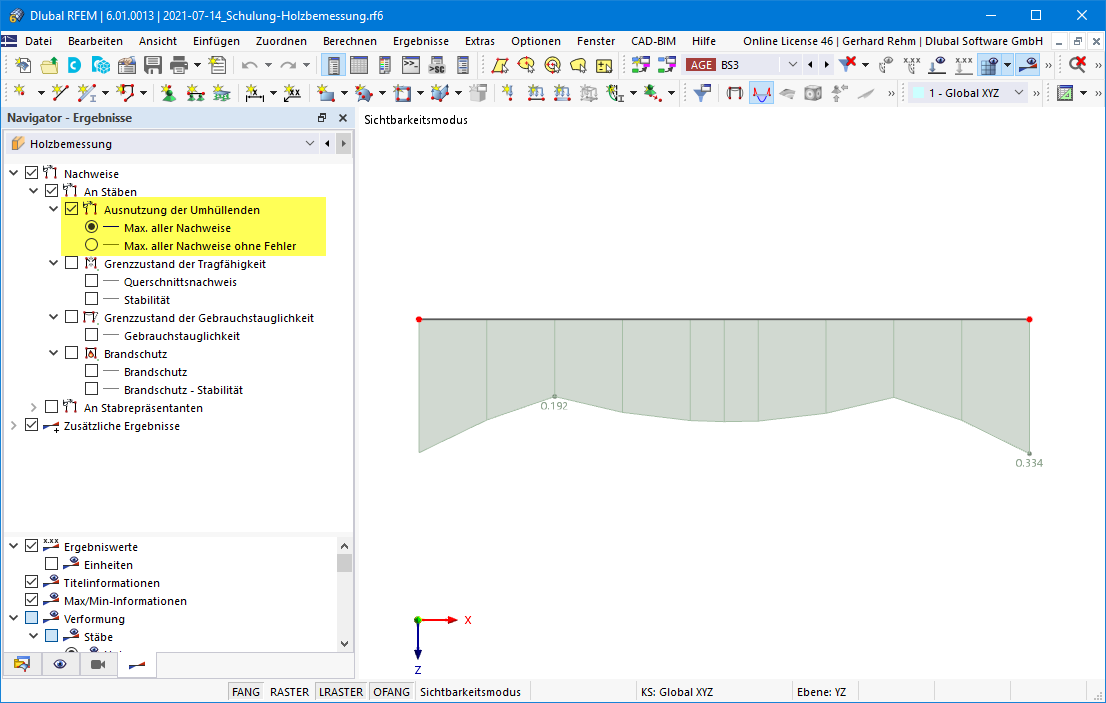Viewport: 1106px width, 703px height.
Task: Click the 0.192 result value label
Action: pos(554,406)
